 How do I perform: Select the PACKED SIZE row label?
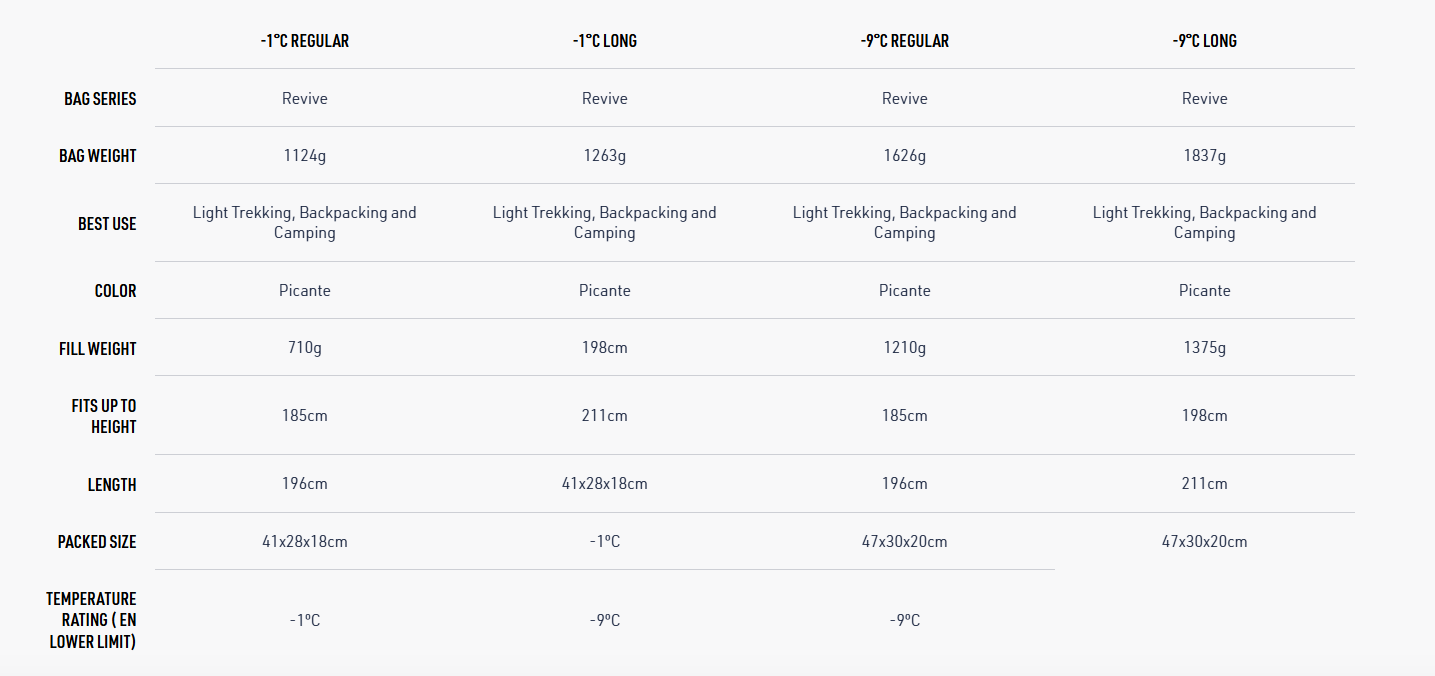(x=97, y=542)
